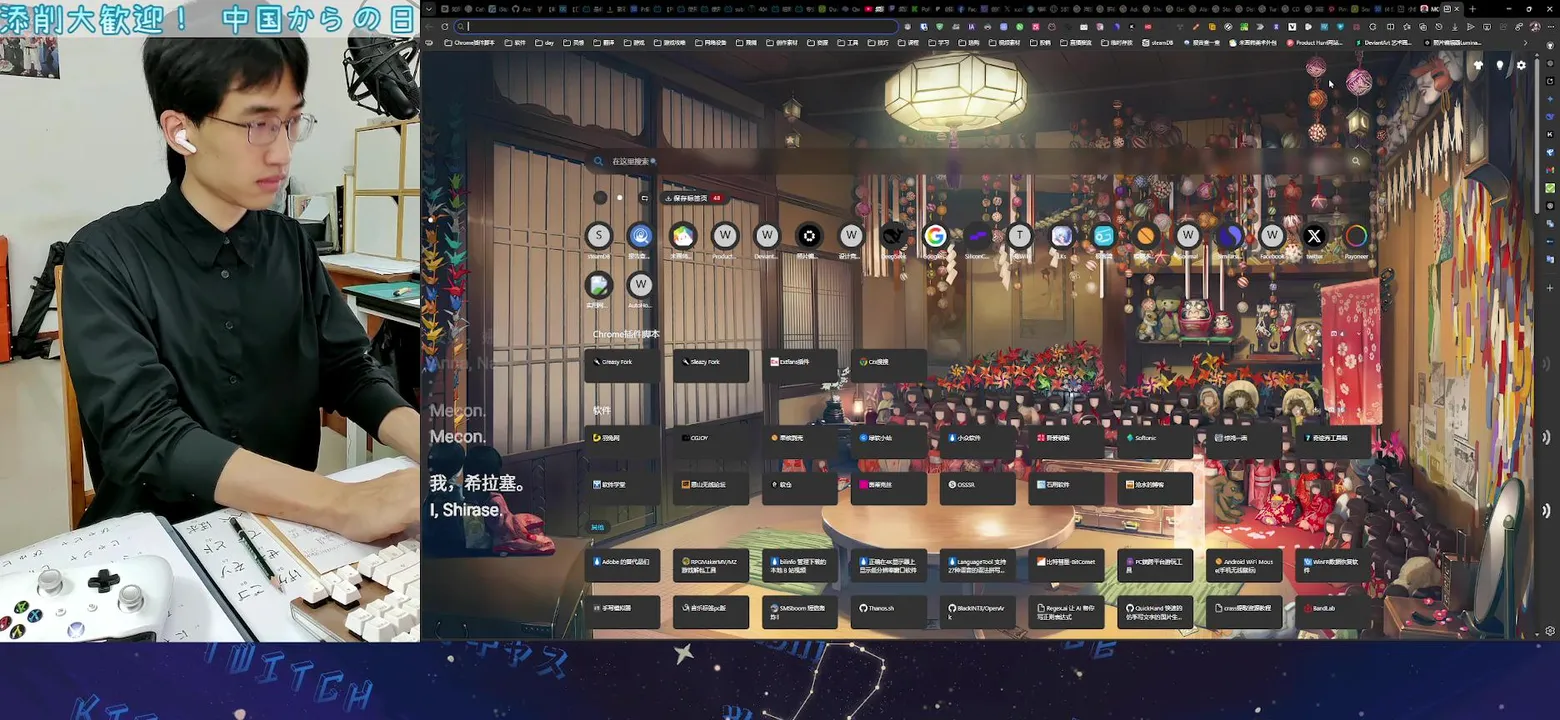This screenshot has height=720, width=1560.
Task: Open the DeepSeek speed-dial shortcut
Action: point(893,236)
